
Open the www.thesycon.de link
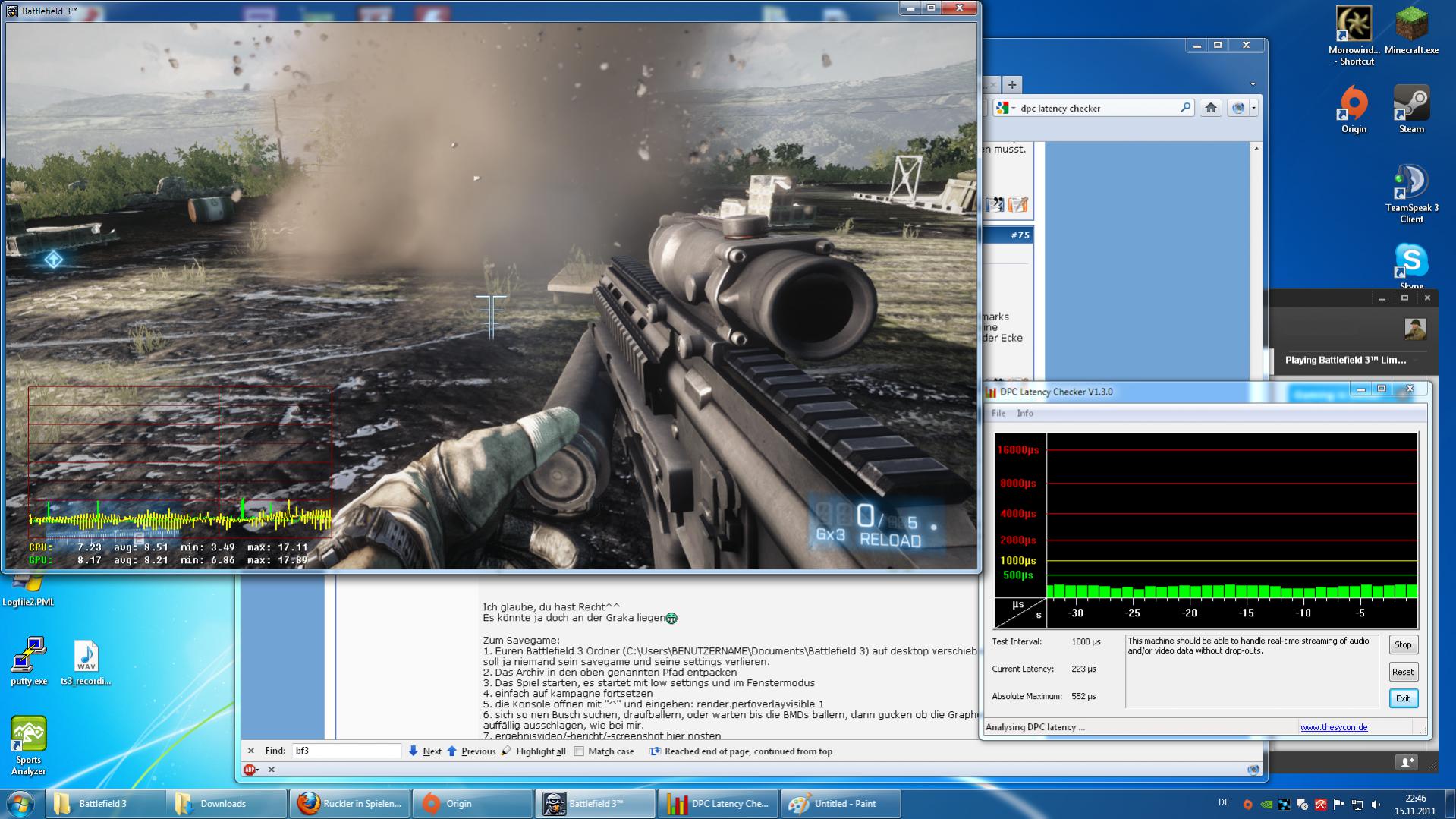click(x=1334, y=727)
